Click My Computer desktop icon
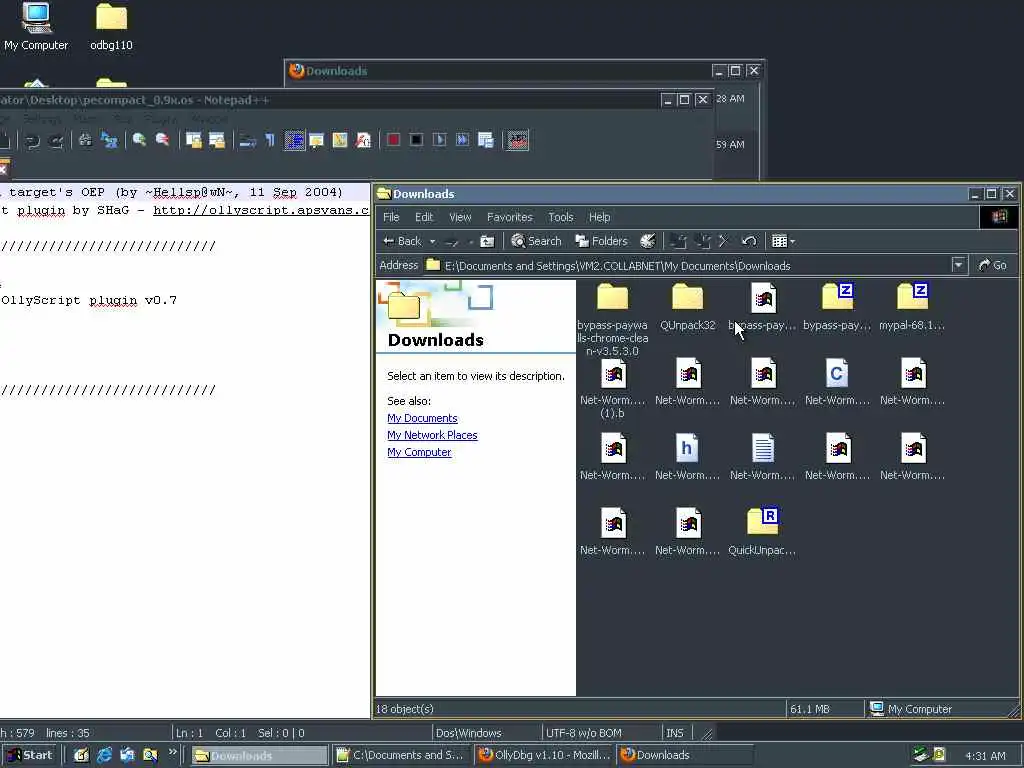The height and width of the screenshot is (768, 1024). [36, 27]
